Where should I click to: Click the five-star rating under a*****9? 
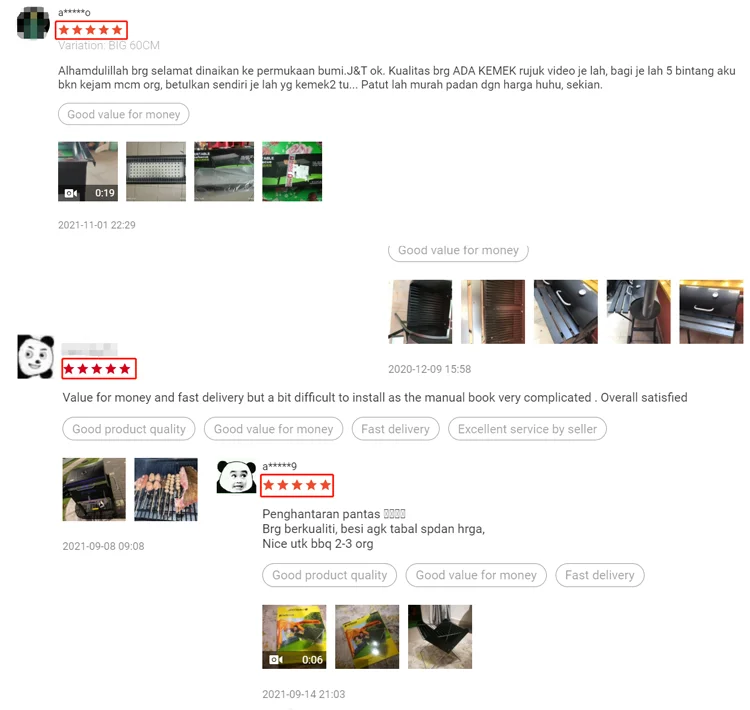tap(297, 486)
